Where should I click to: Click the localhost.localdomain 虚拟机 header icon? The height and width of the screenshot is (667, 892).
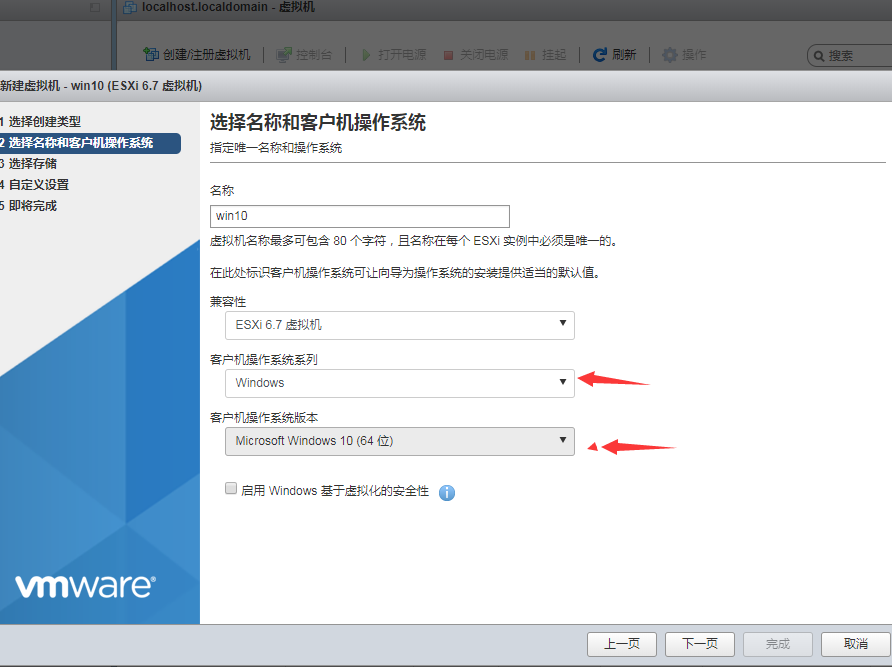pyautogui.click(x=130, y=7)
